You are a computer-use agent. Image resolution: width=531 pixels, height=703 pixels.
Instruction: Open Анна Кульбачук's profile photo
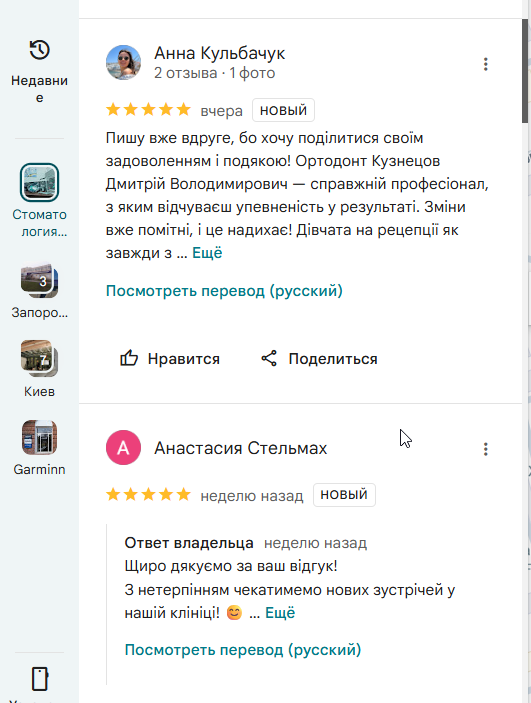[x=123, y=62]
